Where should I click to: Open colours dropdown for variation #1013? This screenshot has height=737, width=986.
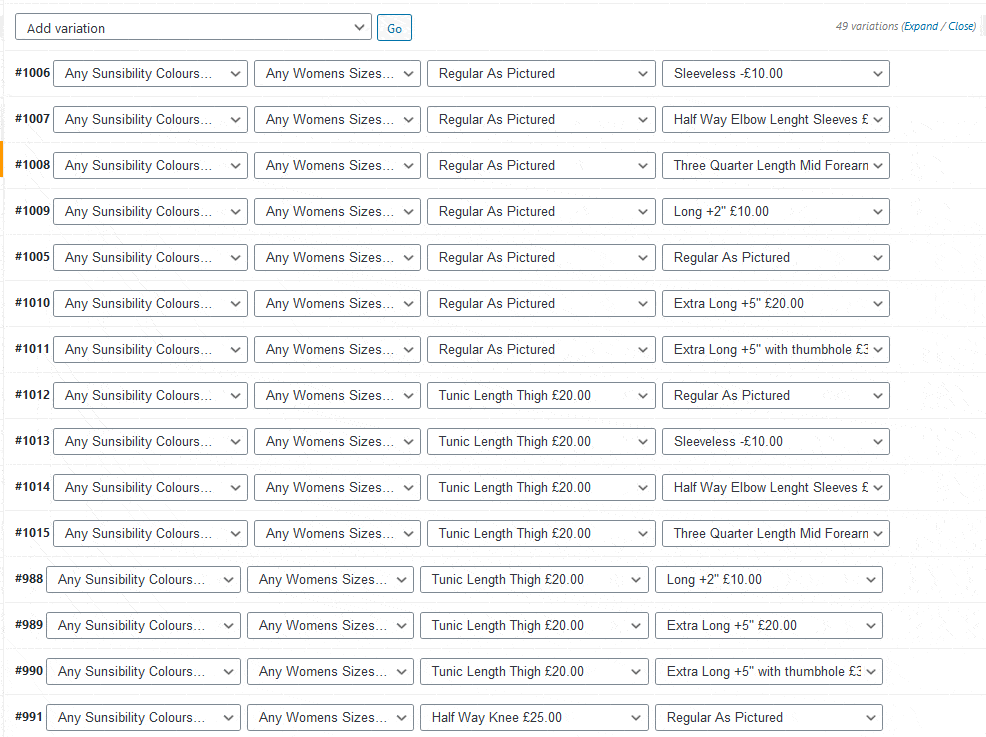(x=150, y=441)
